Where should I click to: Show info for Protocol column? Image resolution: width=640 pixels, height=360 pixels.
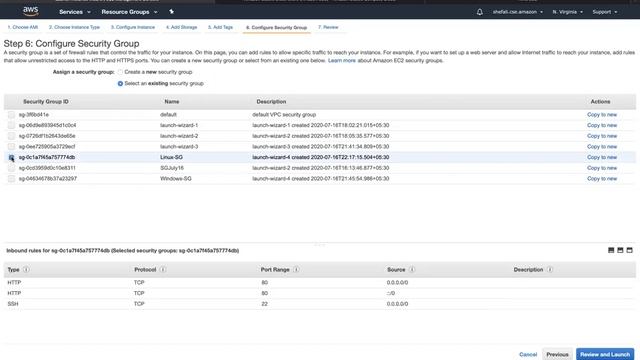pyautogui.click(x=162, y=269)
